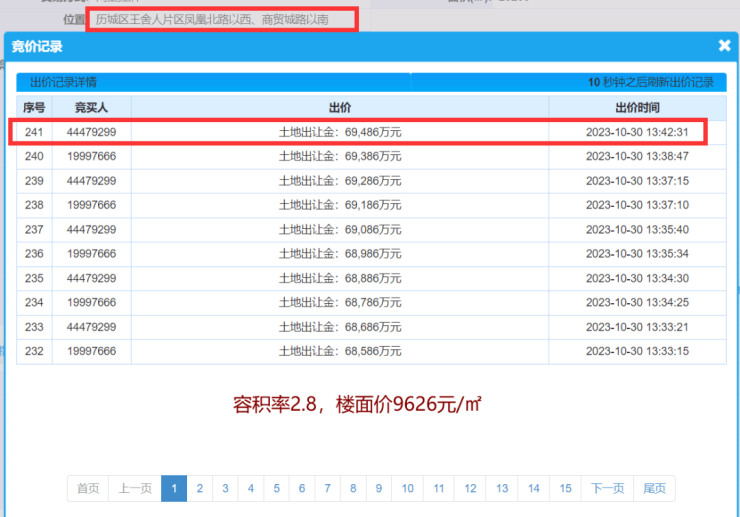Select page 1 in pagination
The image size is (740, 517).
pos(174,488)
